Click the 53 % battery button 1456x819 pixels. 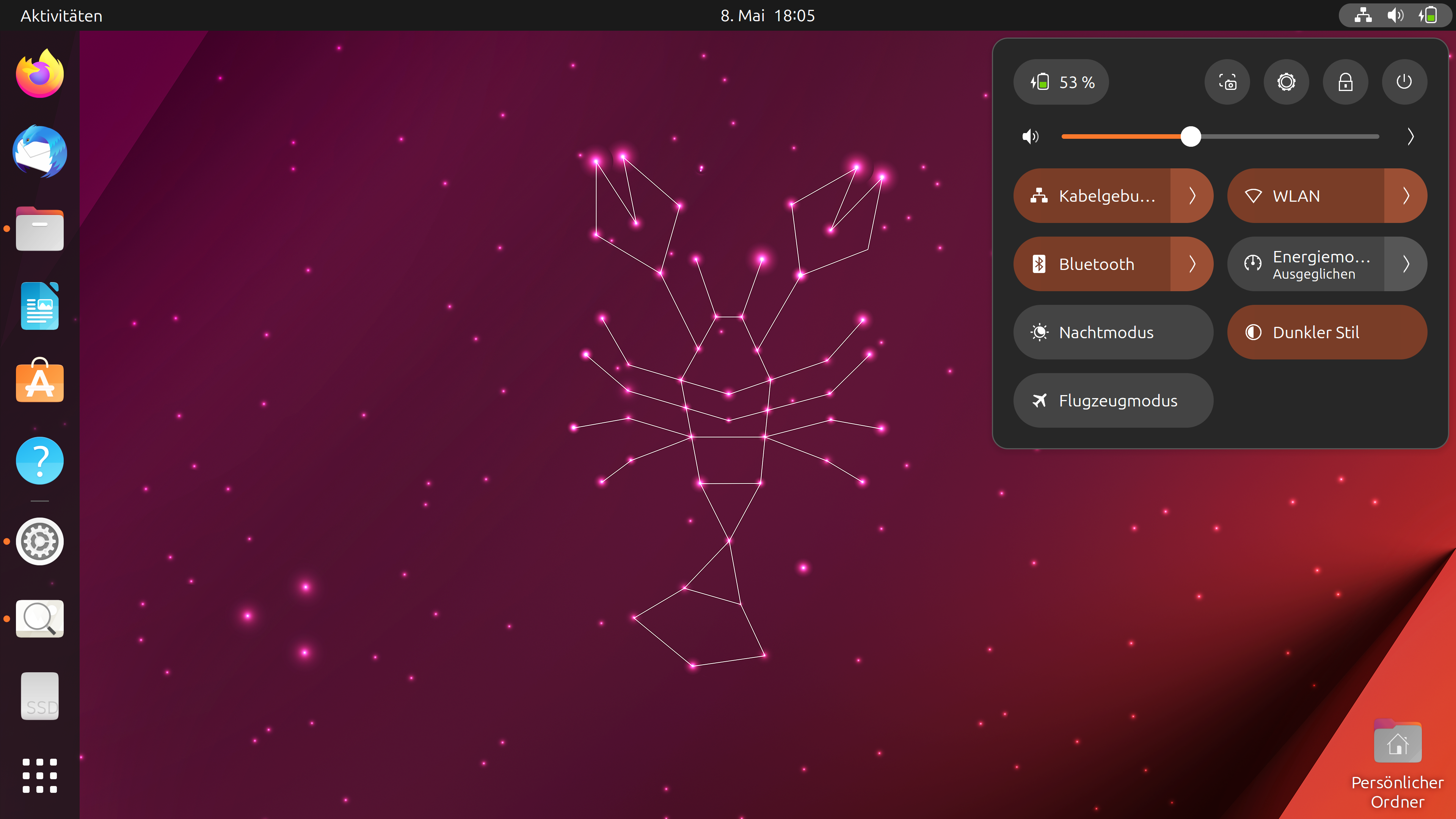pyautogui.click(x=1061, y=82)
